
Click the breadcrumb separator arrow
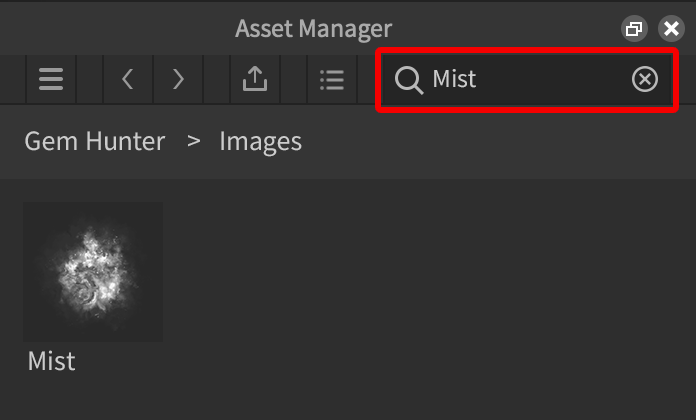193,141
